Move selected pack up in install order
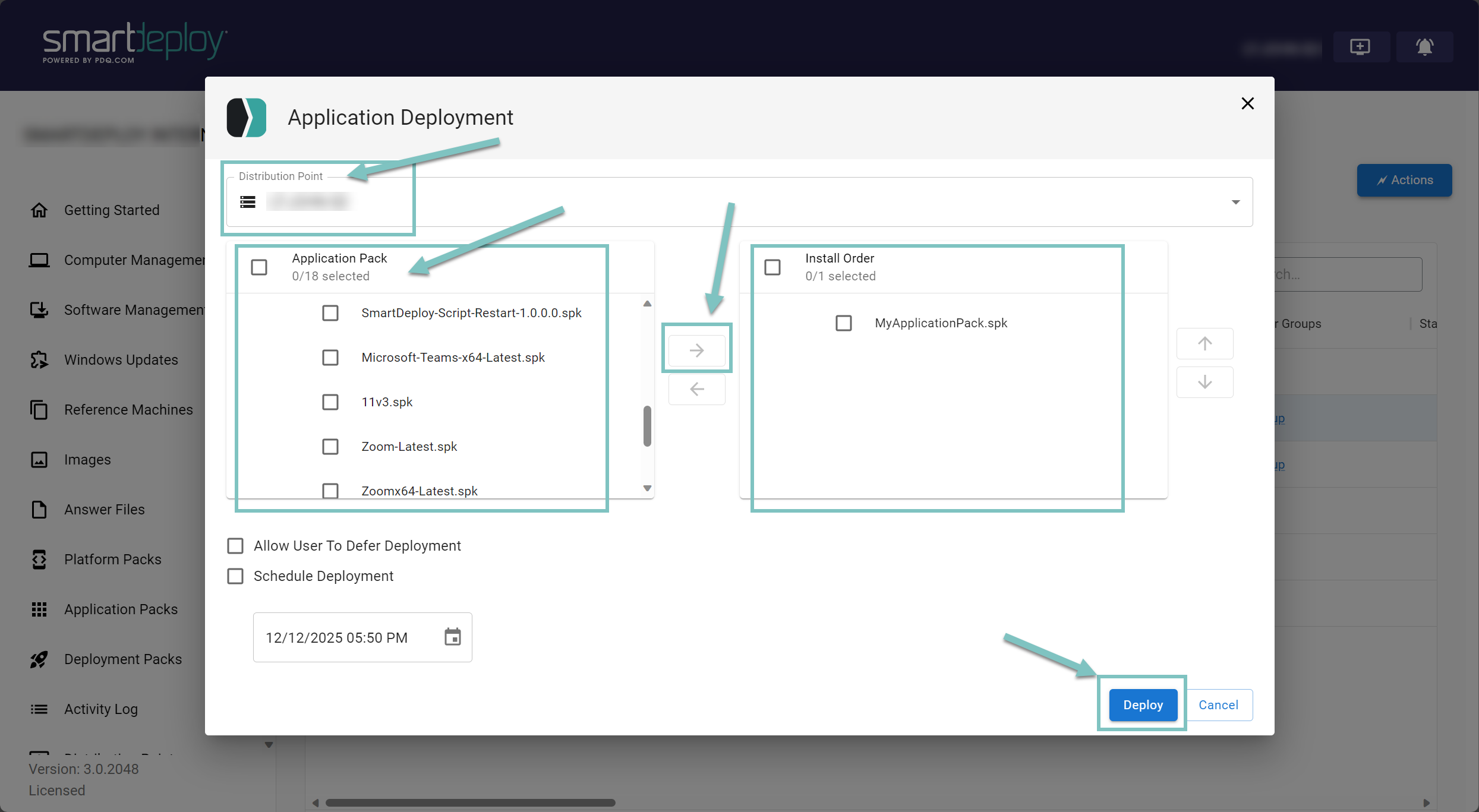 pyautogui.click(x=1204, y=343)
